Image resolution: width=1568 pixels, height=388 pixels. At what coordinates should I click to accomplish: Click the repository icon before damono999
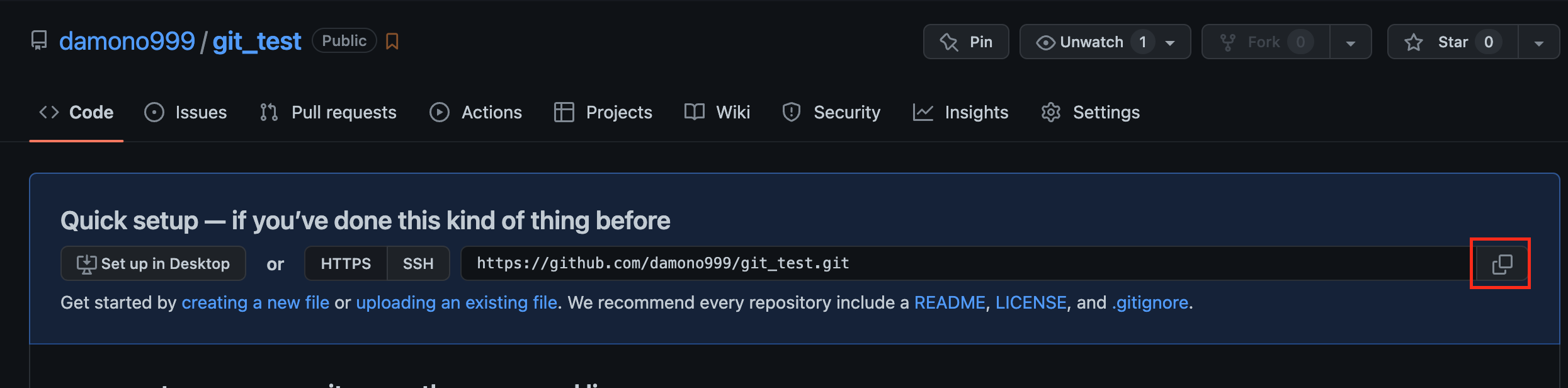tap(39, 41)
